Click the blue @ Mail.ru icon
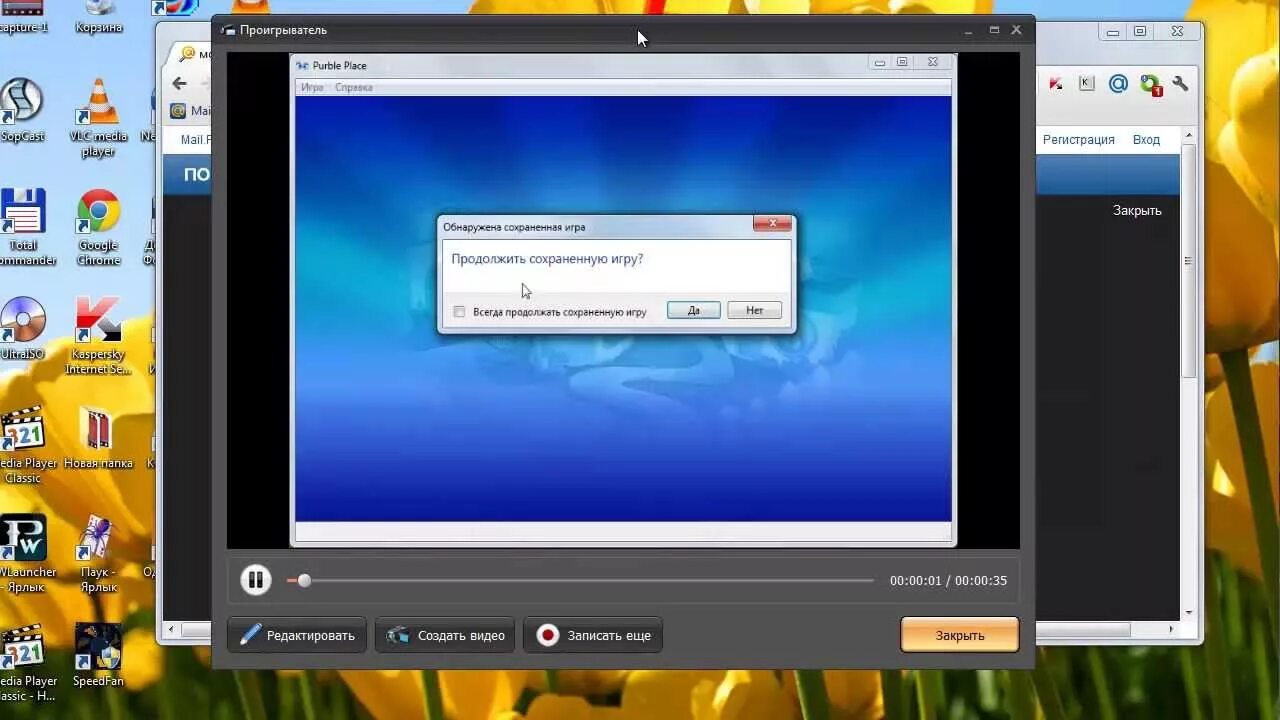Viewport: 1280px width, 720px height. [x=1119, y=84]
